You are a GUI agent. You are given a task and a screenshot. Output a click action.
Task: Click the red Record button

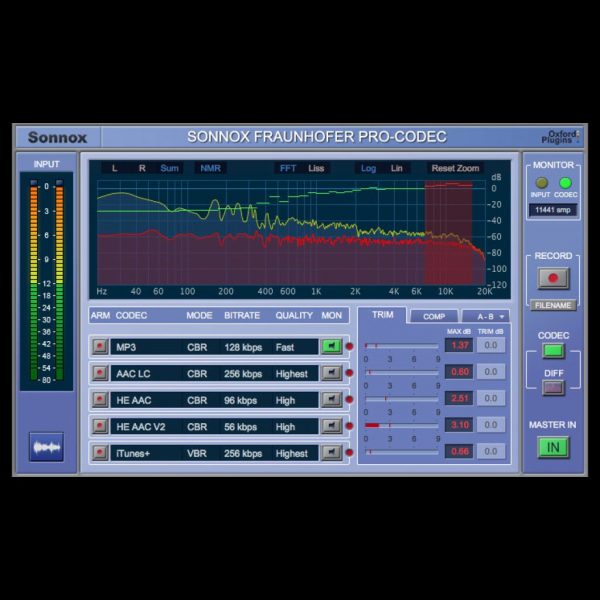(x=553, y=278)
